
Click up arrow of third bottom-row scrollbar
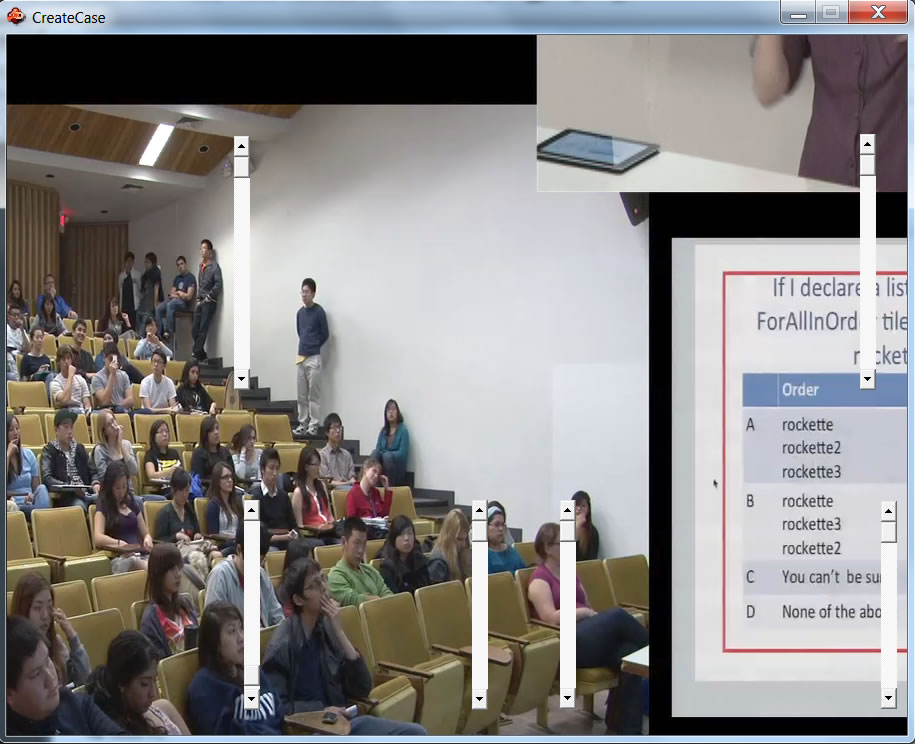[567, 510]
